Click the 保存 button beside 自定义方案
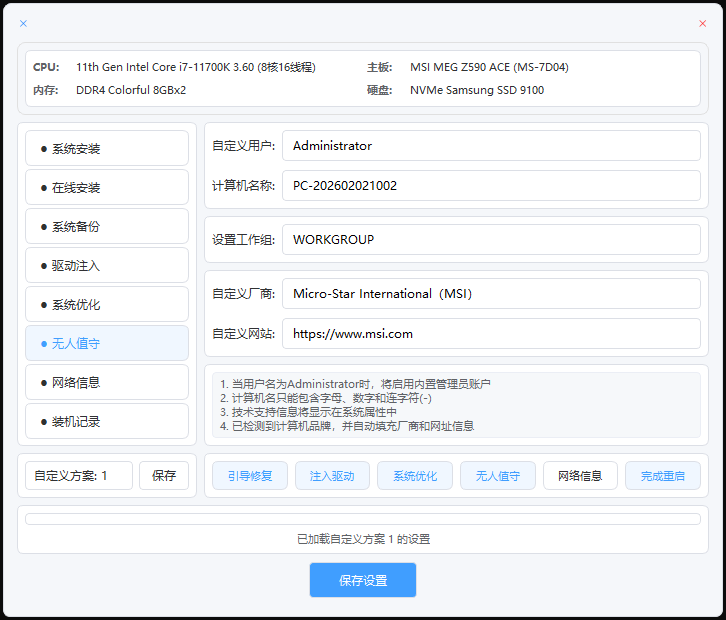The width and height of the screenshot is (726, 620). 164,476
